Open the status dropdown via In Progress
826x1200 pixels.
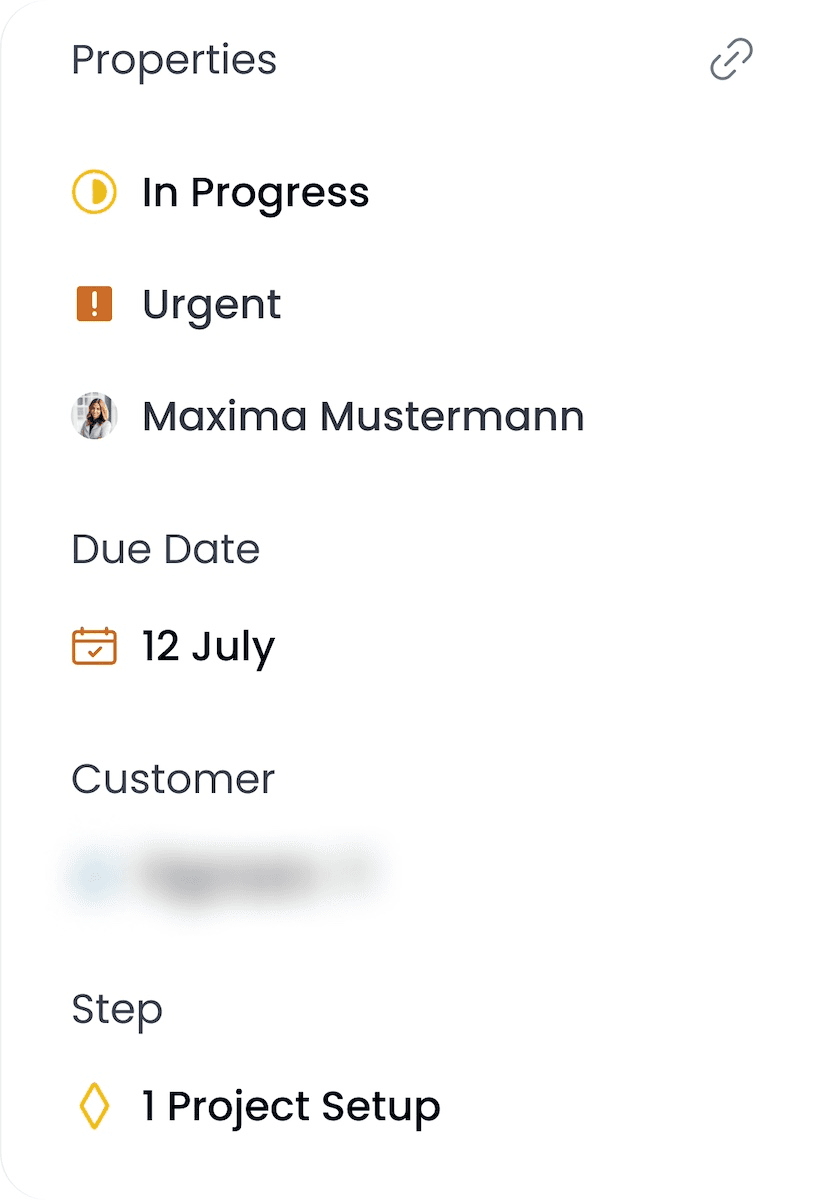(255, 192)
